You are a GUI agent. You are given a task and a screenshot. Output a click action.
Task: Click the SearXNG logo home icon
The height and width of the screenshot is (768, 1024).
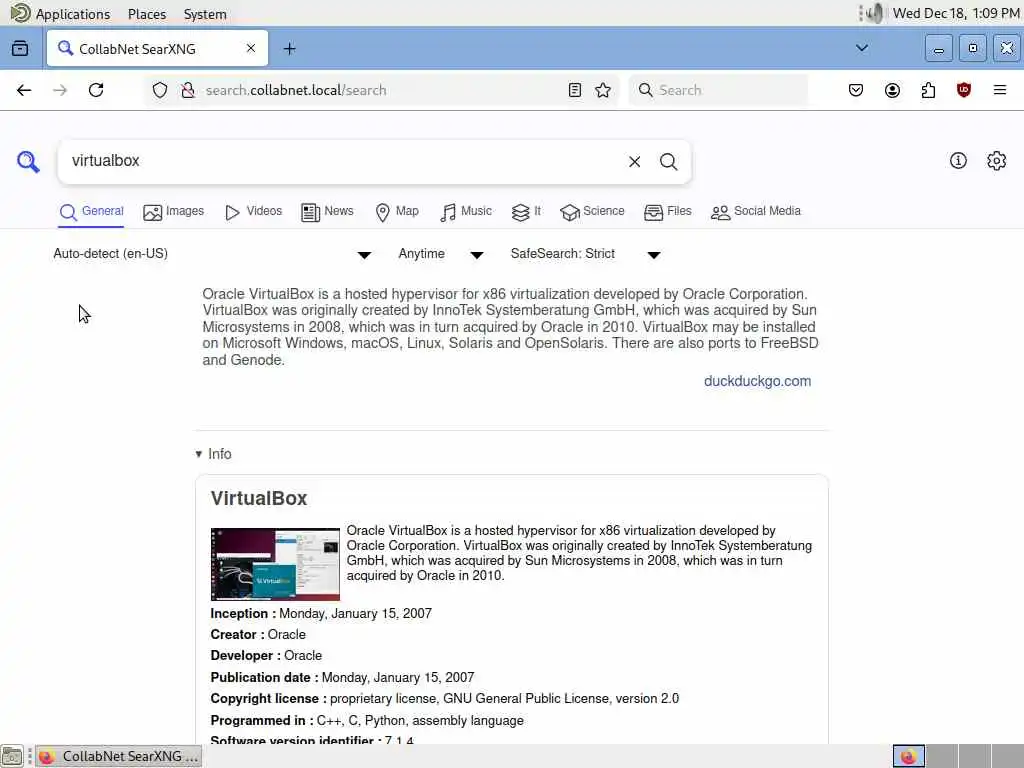coord(28,161)
